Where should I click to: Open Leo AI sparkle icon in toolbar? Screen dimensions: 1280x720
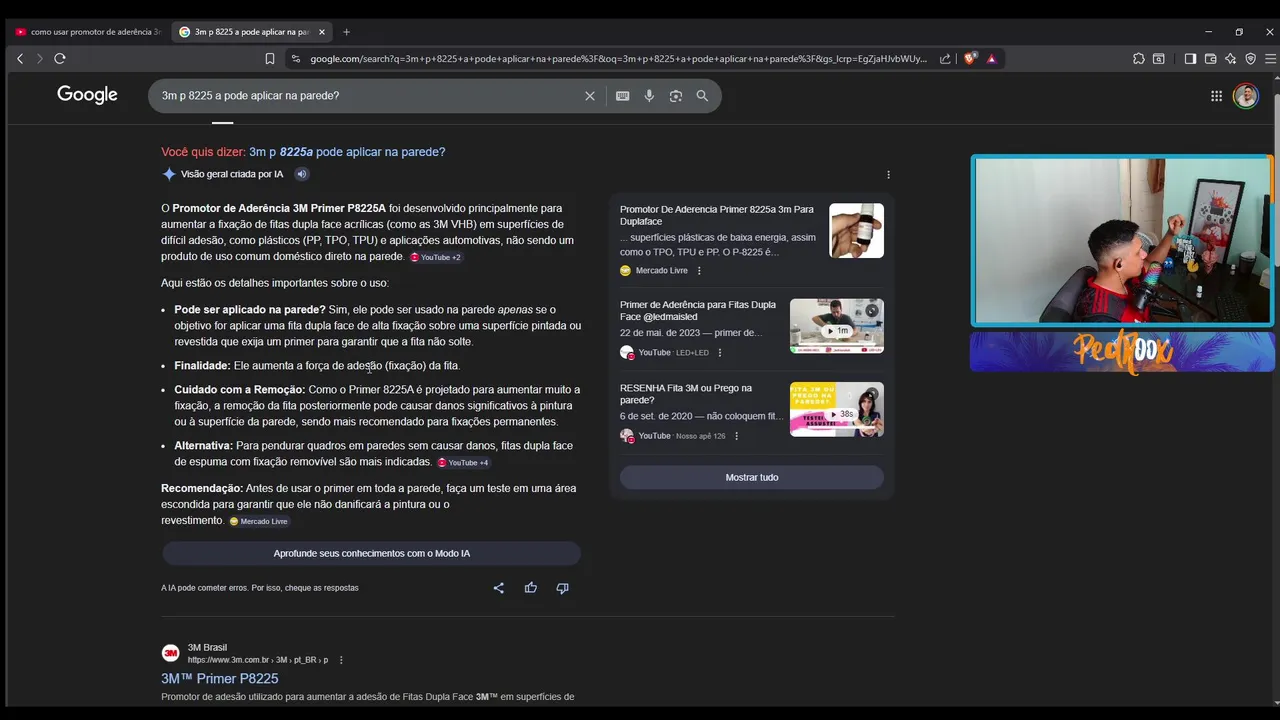(x=1230, y=59)
